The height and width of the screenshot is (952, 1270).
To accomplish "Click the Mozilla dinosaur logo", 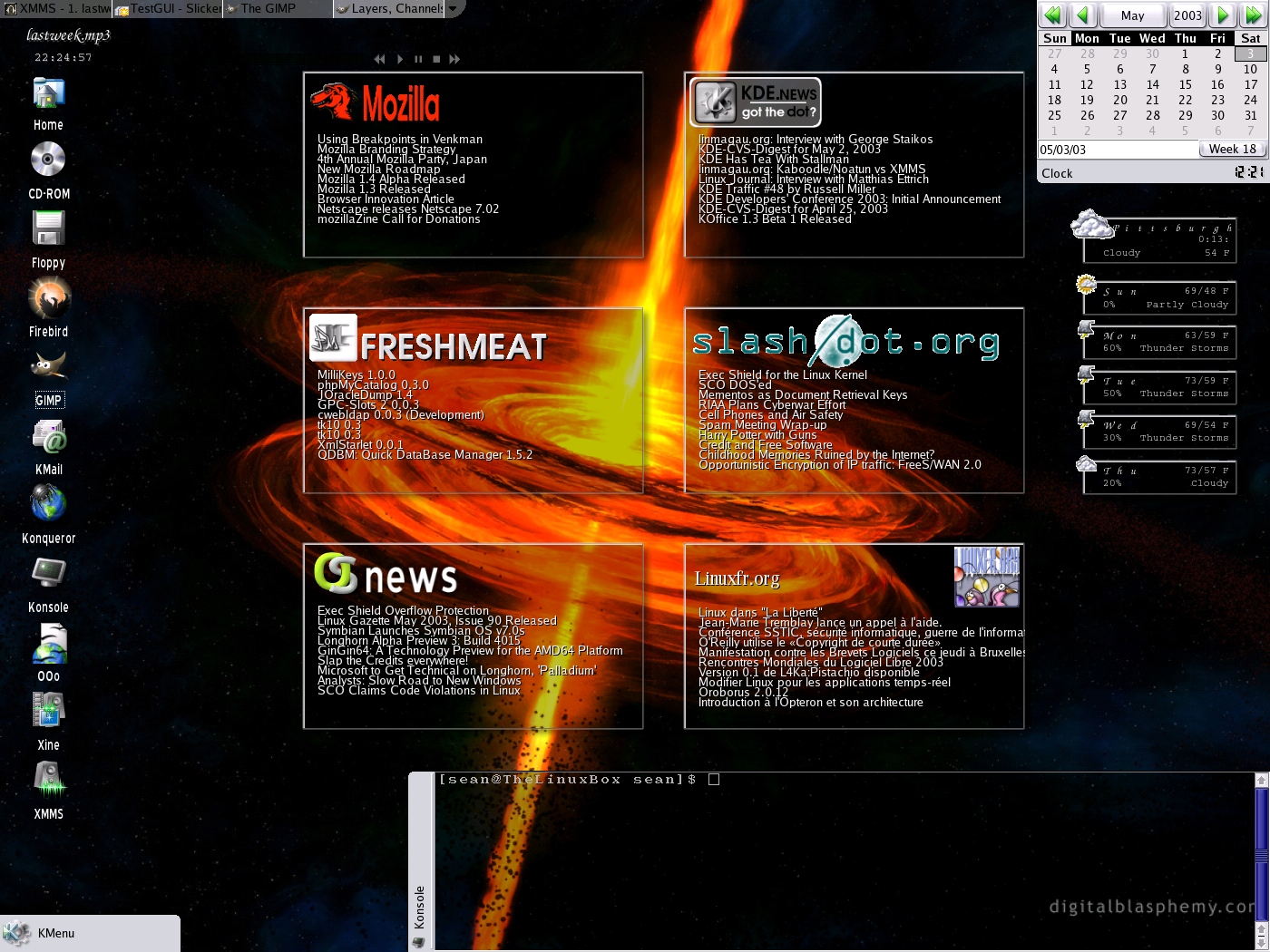I will [x=332, y=101].
